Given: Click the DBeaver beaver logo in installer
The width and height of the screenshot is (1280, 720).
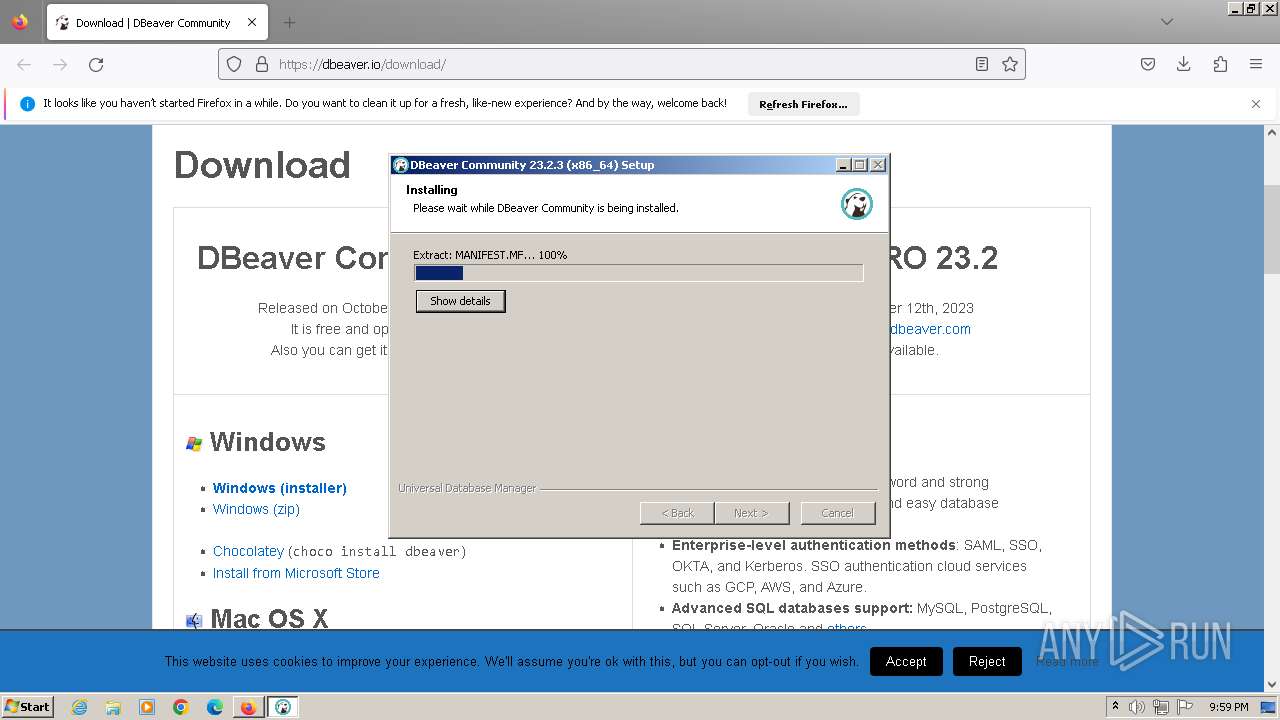Looking at the screenshot, I should click(x=857, y=204).
